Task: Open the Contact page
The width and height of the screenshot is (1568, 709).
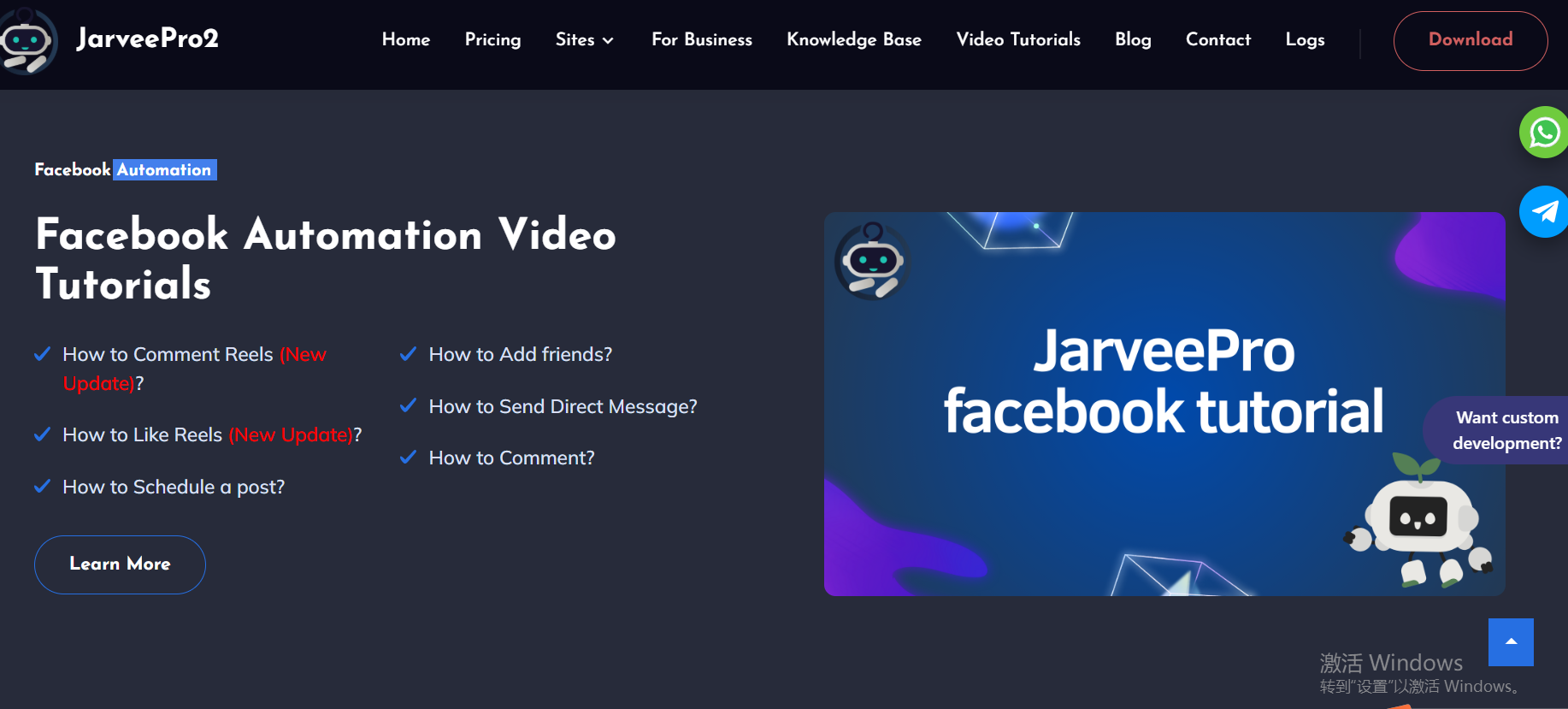Action: click(1218, 39)
